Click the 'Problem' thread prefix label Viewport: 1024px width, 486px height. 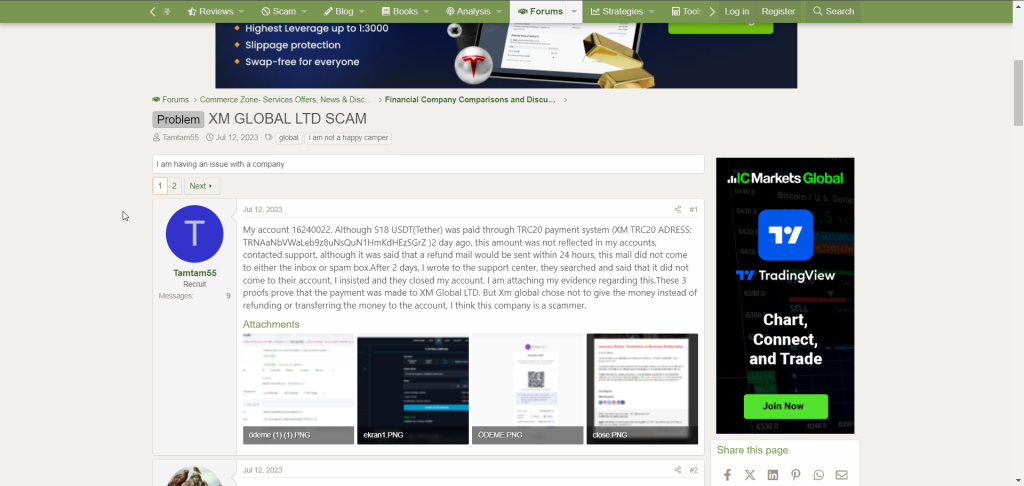click(178, 120)
